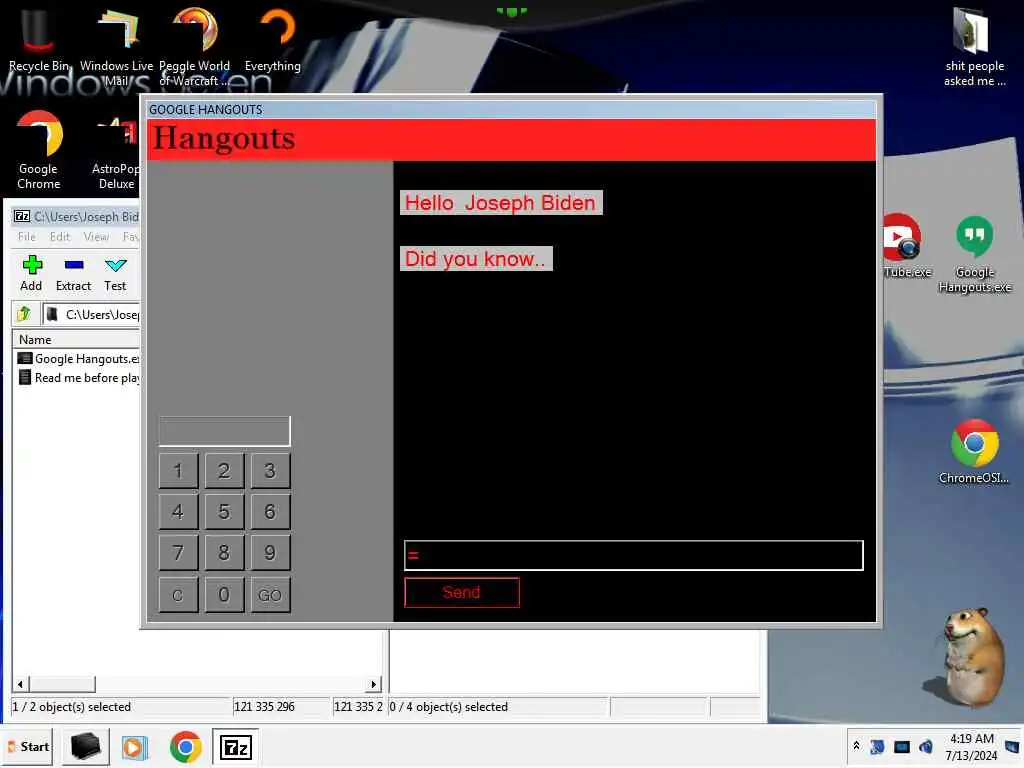Open the 'shit people asked me' folder
The image size is (1024, 768).
click(974, 46)
